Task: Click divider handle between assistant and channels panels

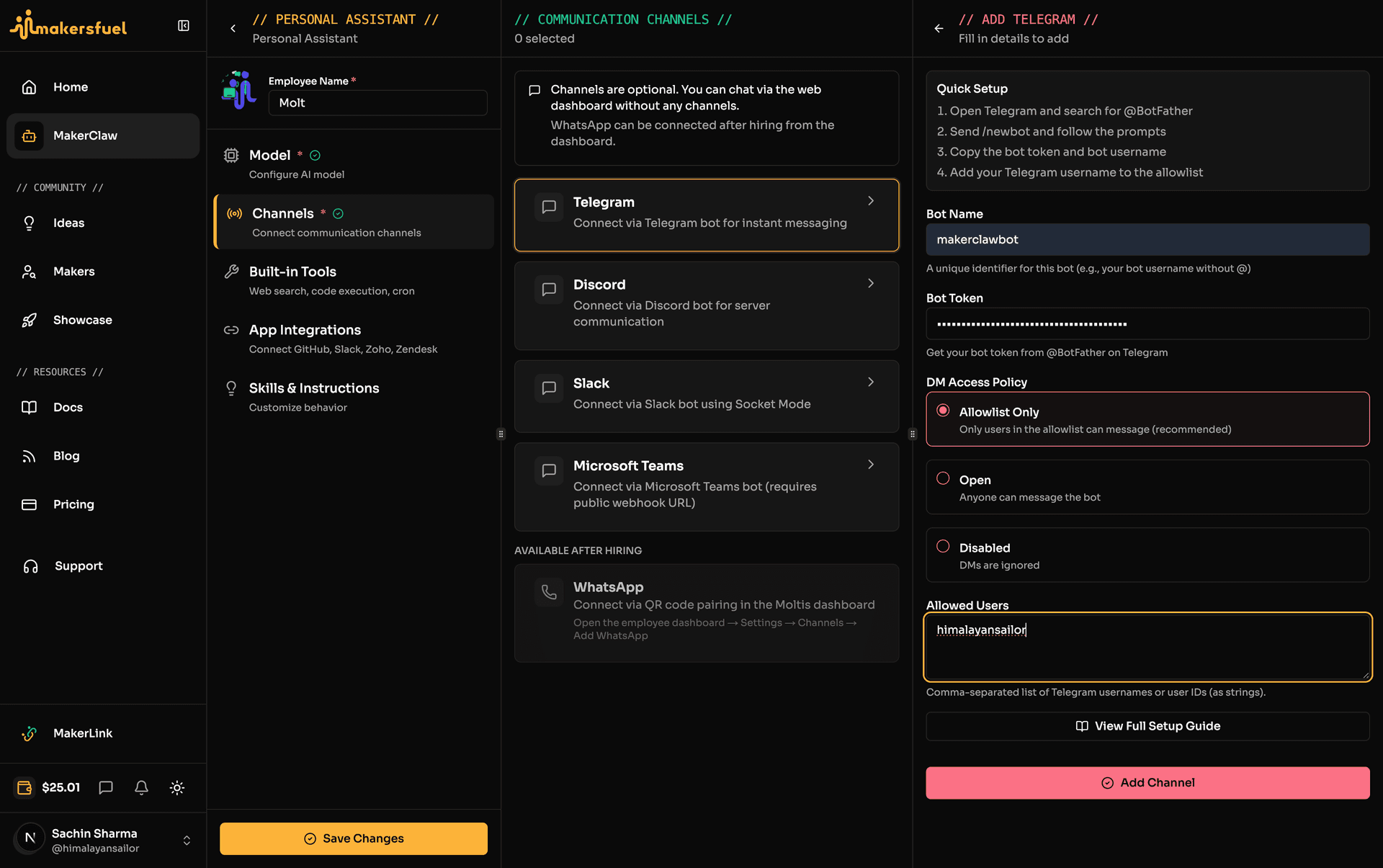Action: tap(501, 434)
